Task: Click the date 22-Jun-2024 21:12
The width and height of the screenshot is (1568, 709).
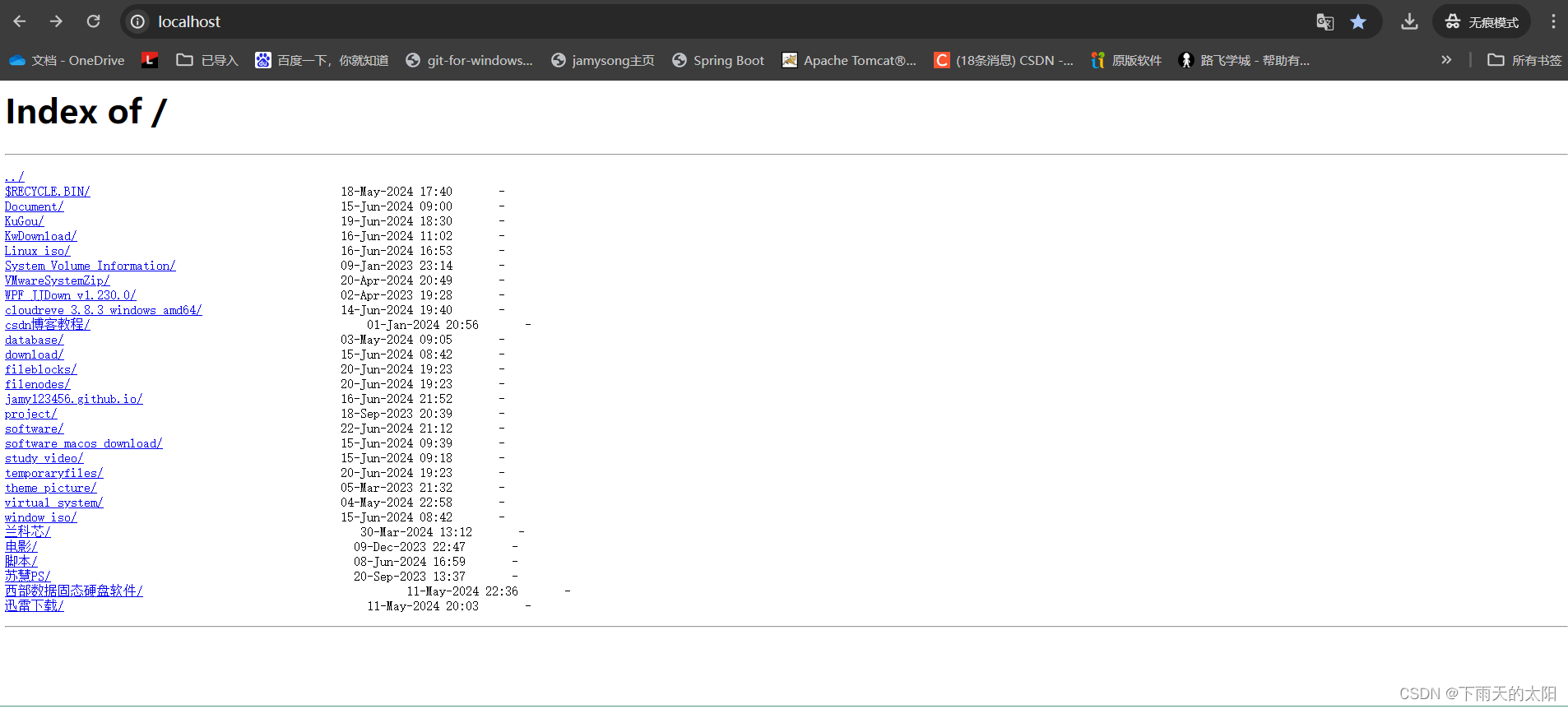Action: pos(397,429)
